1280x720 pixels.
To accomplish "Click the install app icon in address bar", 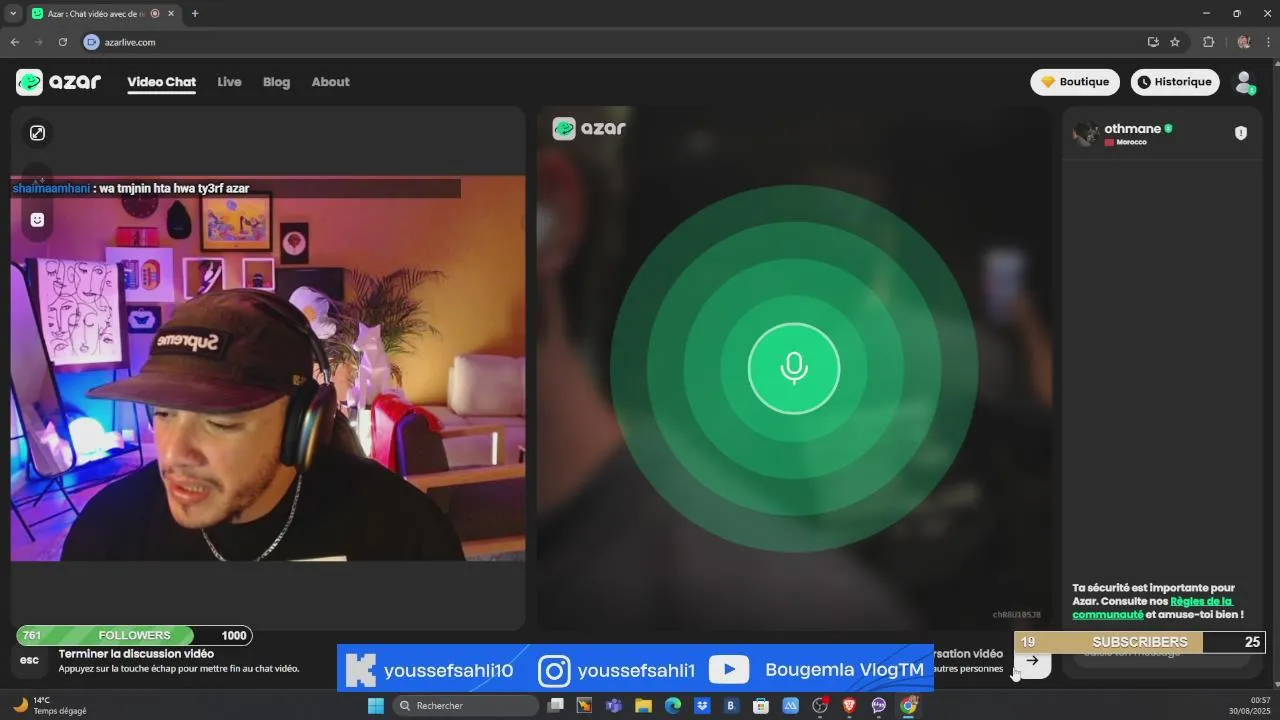I will [x=1153, y=42].
